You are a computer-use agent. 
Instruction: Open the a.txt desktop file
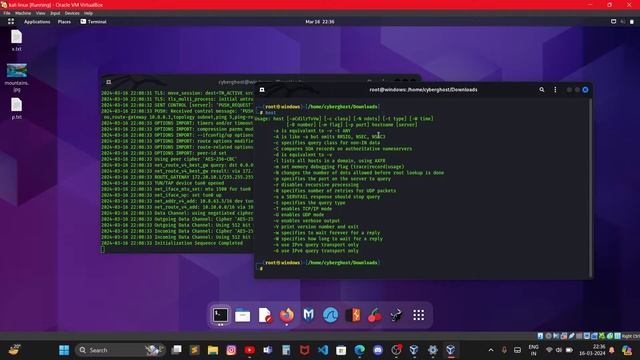click(17, 40)
